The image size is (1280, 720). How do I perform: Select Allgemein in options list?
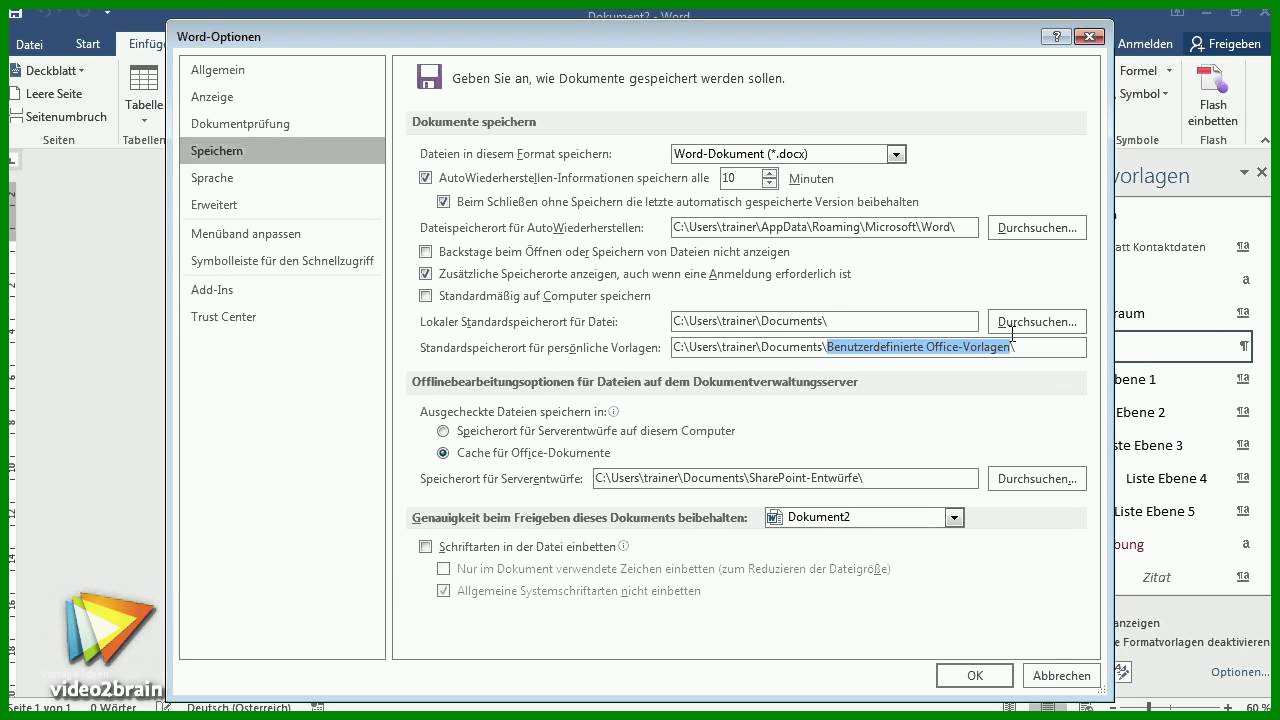click(282, 70)
